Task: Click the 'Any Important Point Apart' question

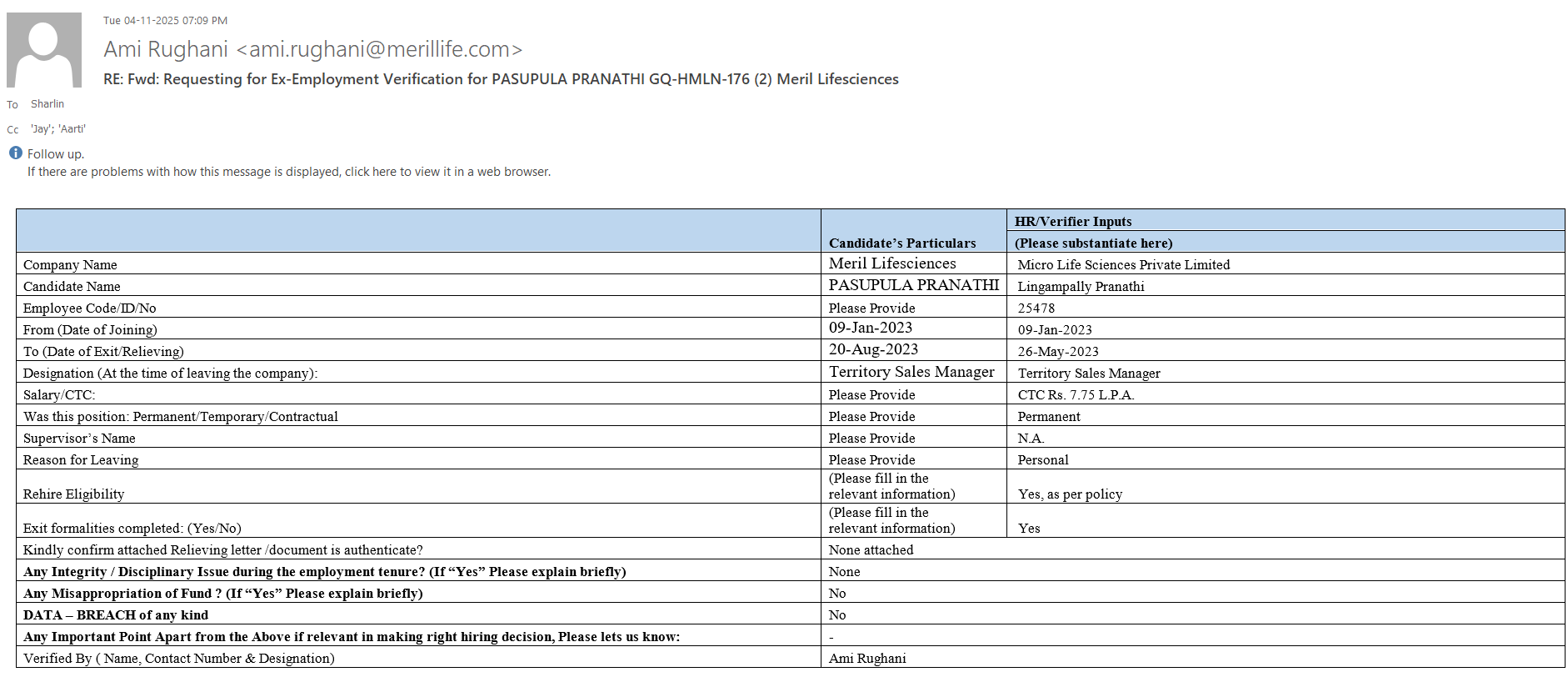Action: [x=352, y=637]
